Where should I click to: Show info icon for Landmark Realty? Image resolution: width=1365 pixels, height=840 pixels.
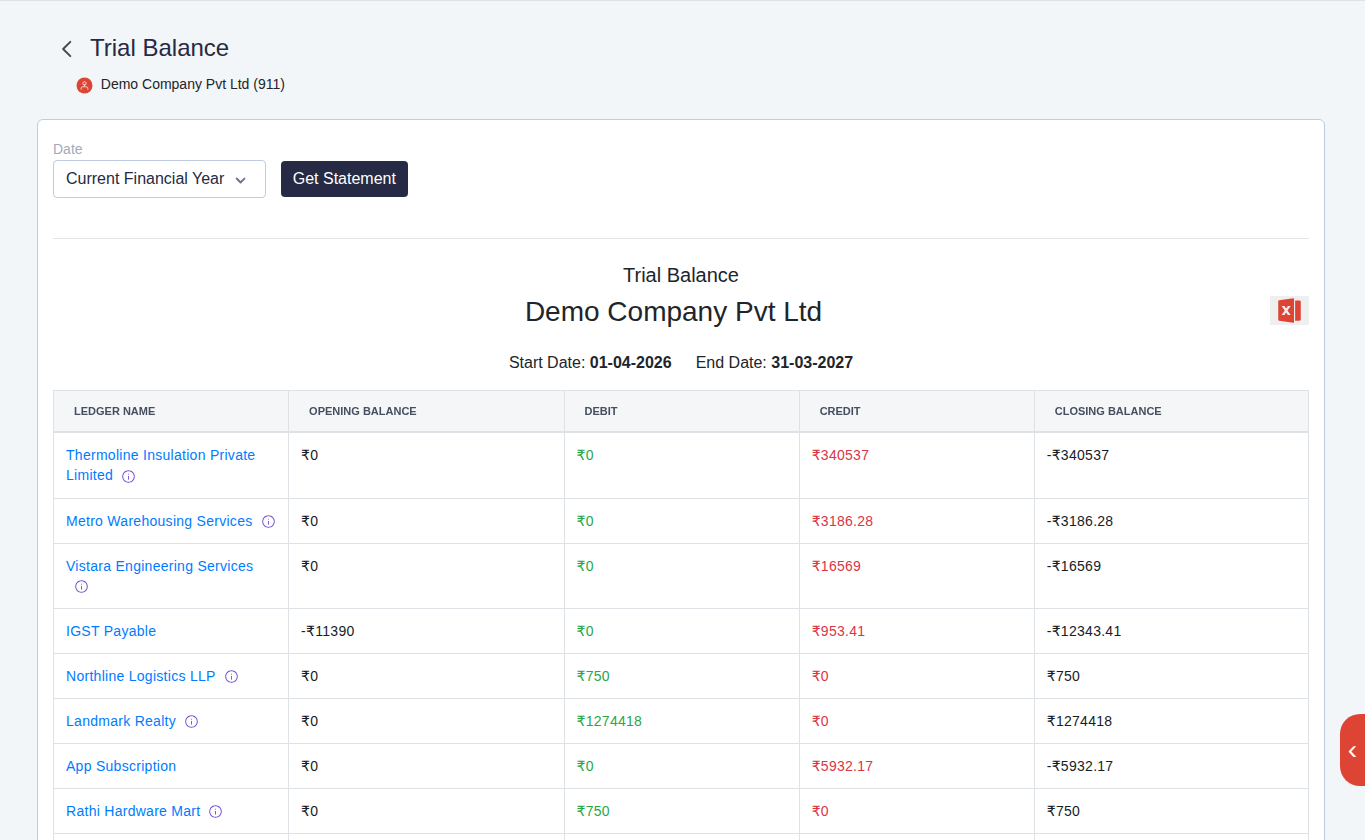click(x=191, y=721)
